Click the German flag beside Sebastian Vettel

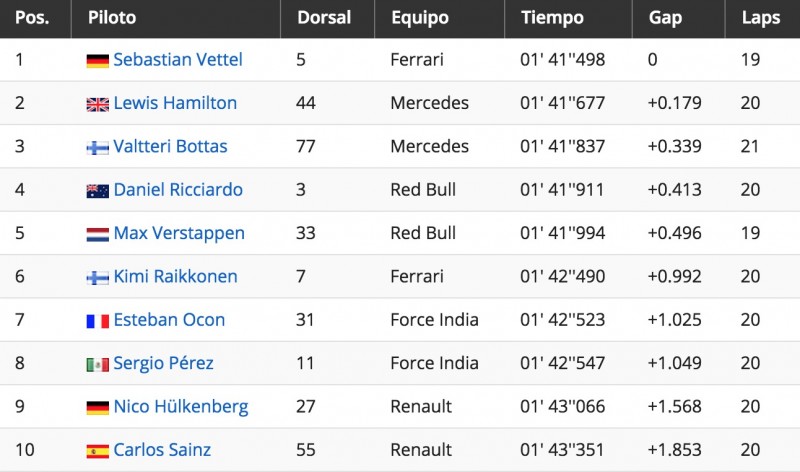[97, 61]
